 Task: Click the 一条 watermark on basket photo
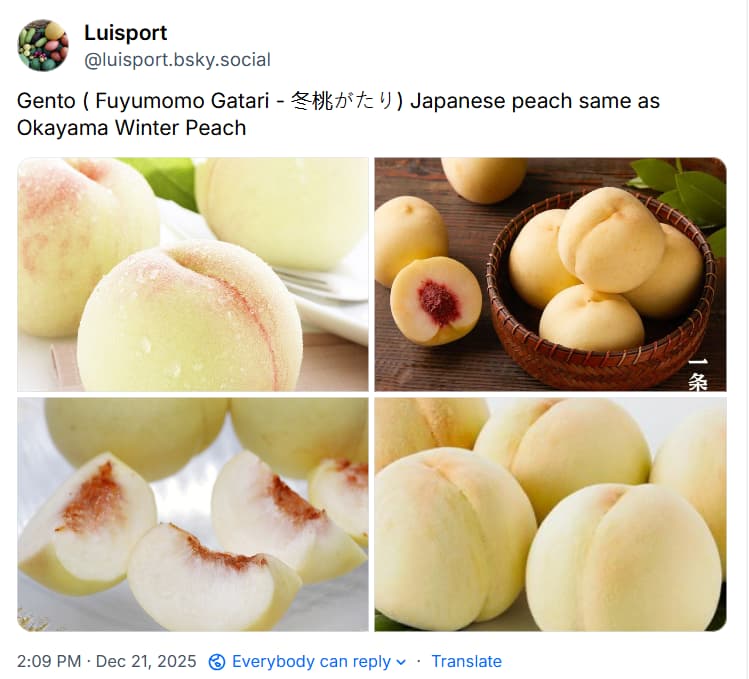[698, 375]
